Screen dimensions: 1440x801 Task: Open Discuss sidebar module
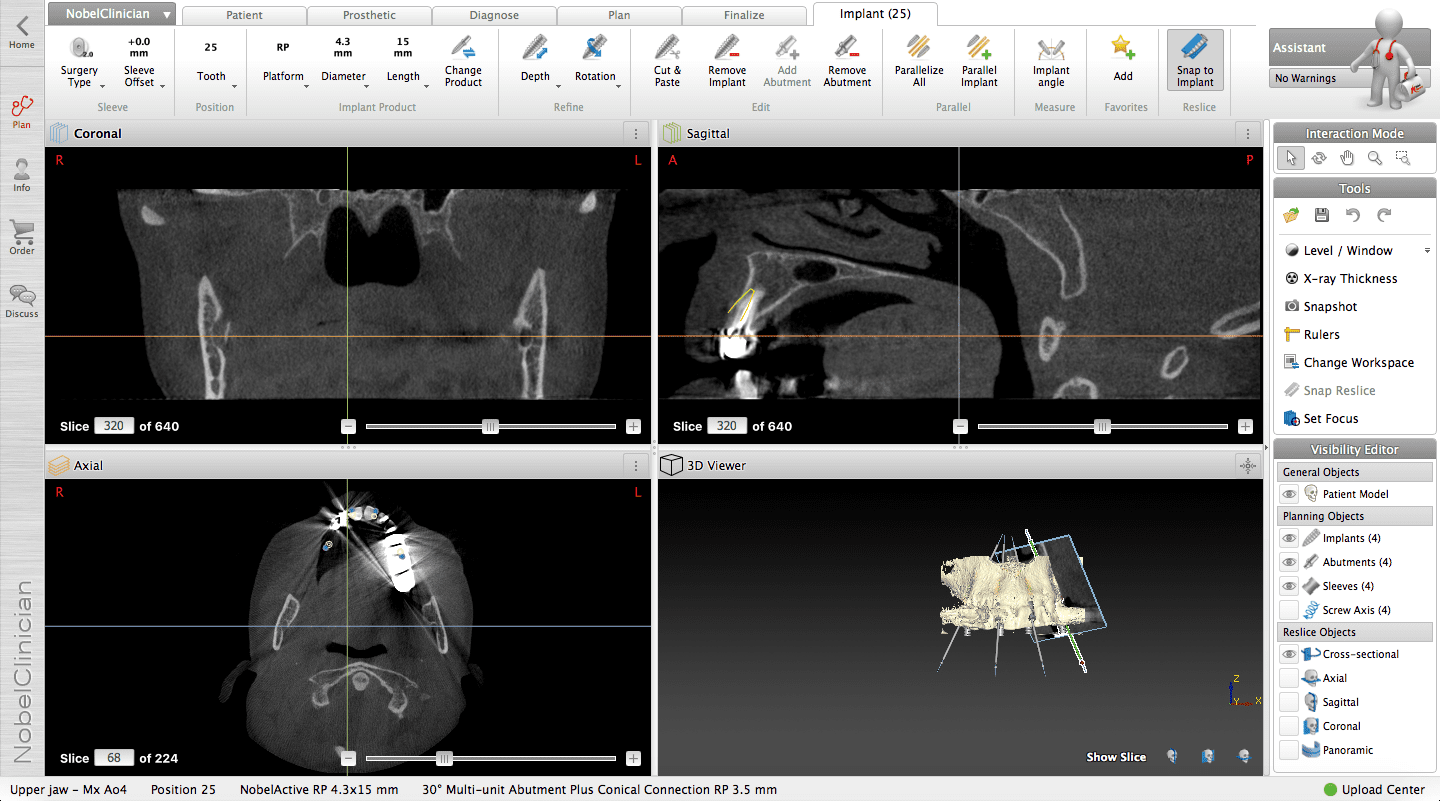point(22,301)
